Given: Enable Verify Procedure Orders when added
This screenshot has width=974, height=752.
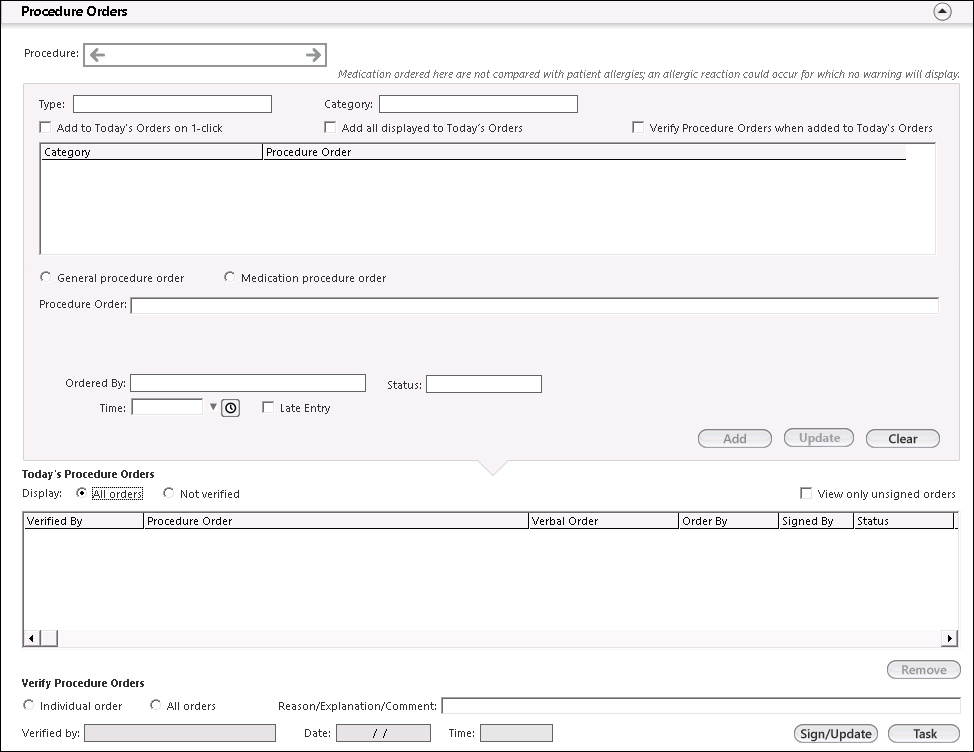Looking at the screenshot, I should coord(638,128).
